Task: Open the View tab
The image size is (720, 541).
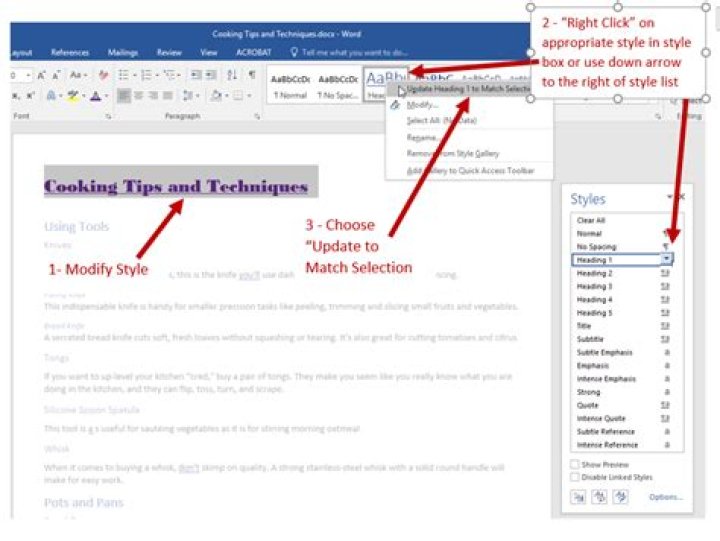Action: (x=208, y=52)
